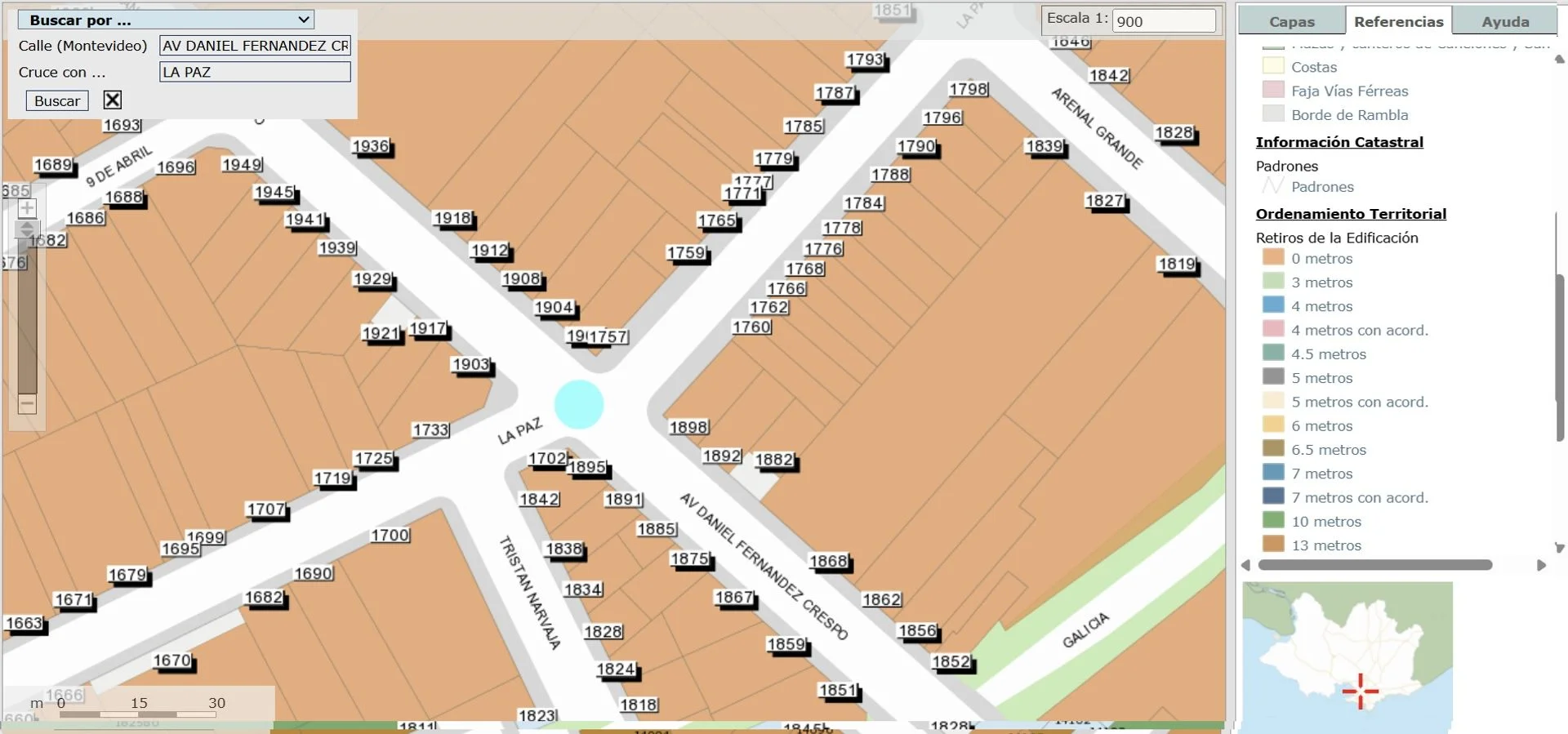Click the 'Cruce con' LA PAZ field

(255, 72)
